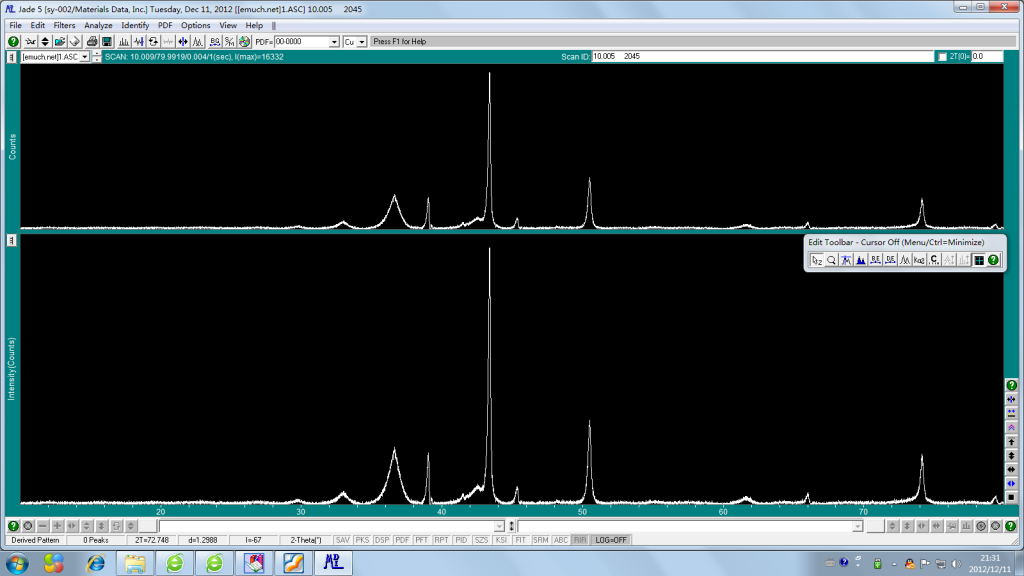Click the PDF number input field
The width and height of the screenshot is (1024, 576).
click(301, 42)
